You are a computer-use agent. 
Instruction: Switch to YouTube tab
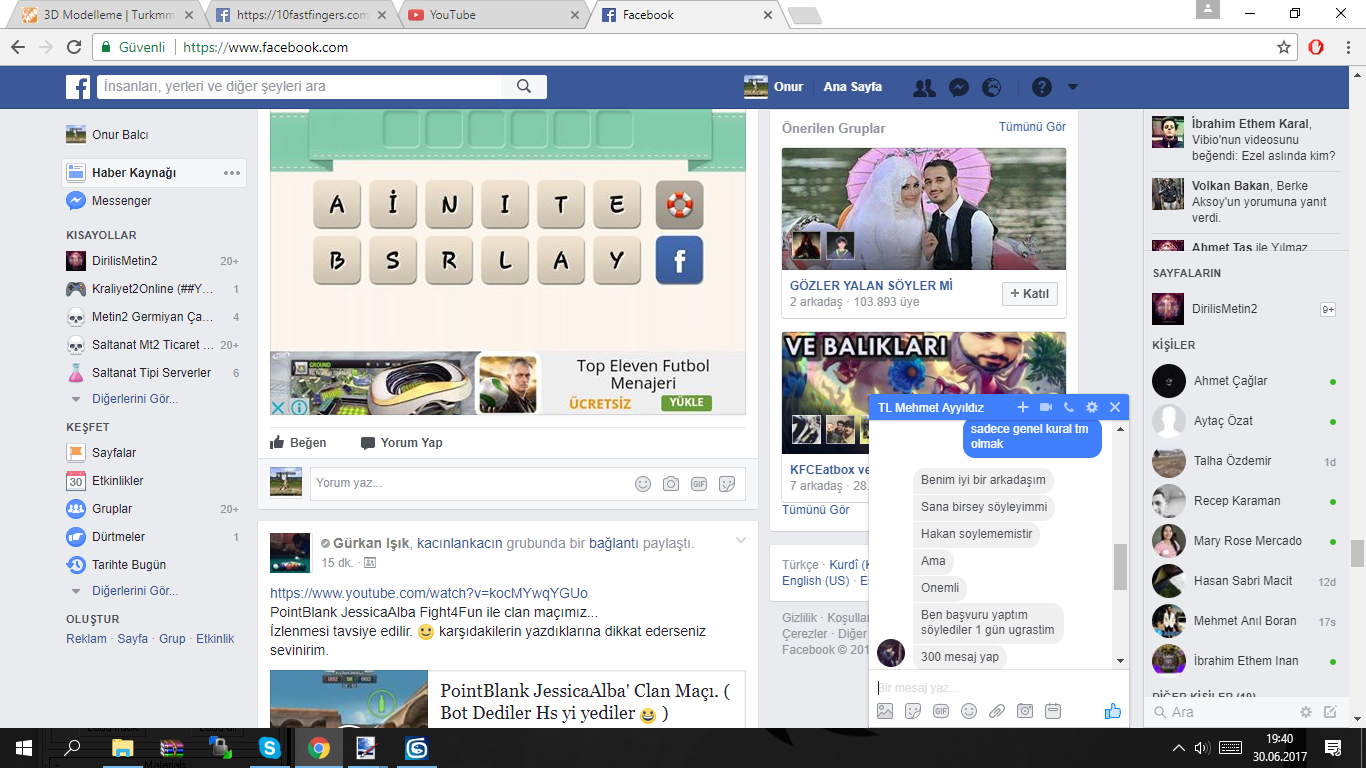click(494, 15)
